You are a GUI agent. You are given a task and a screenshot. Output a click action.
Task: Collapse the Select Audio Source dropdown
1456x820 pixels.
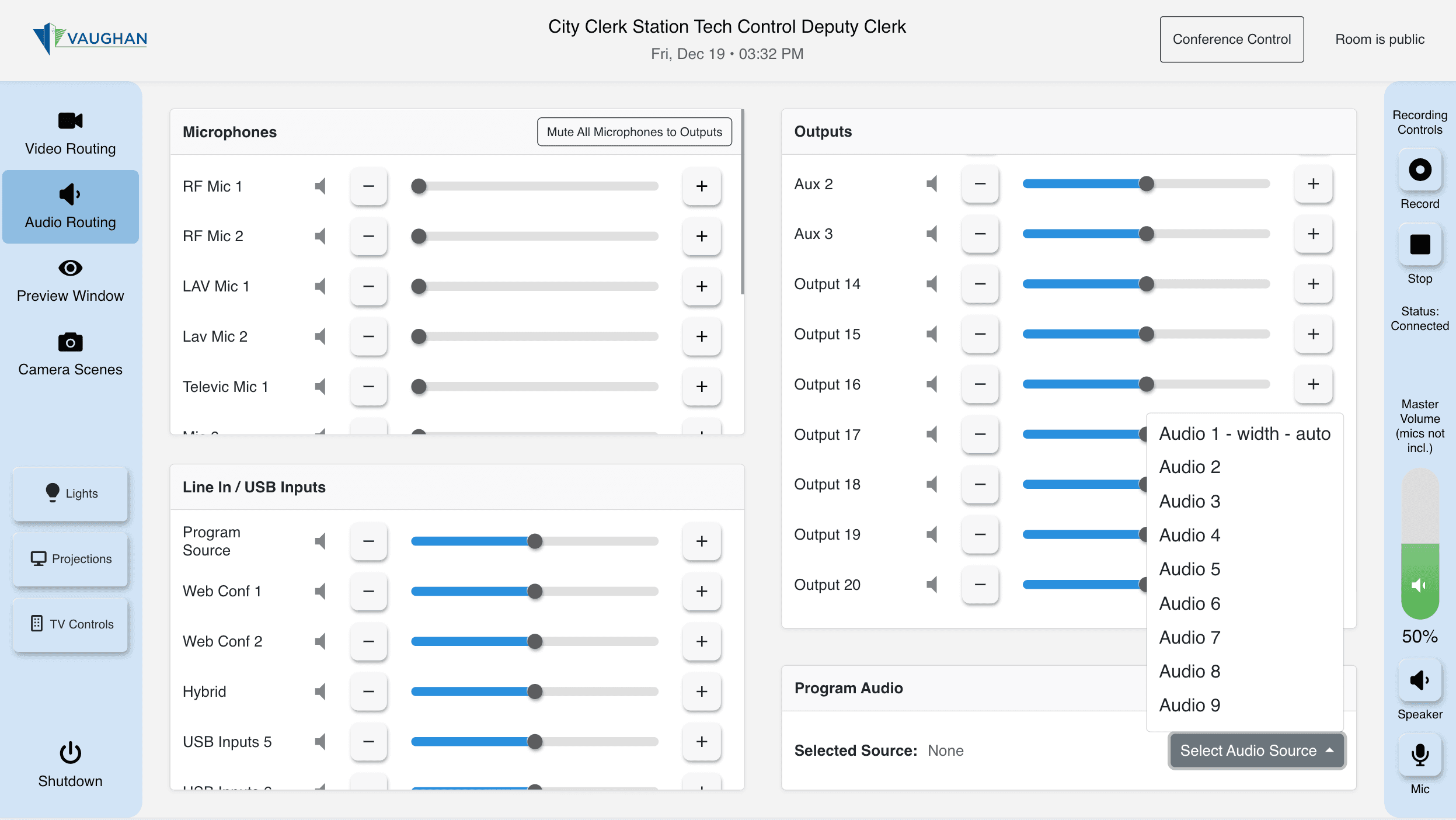1256,750
